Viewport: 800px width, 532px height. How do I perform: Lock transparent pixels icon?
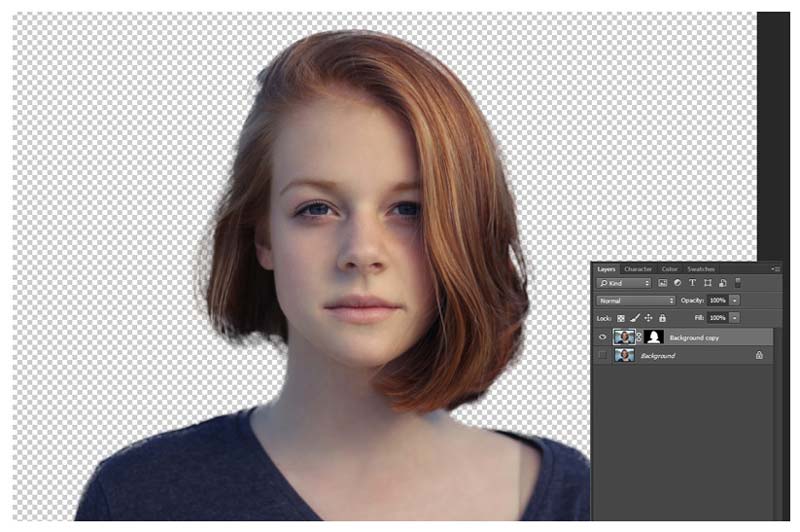coord(621,318)
